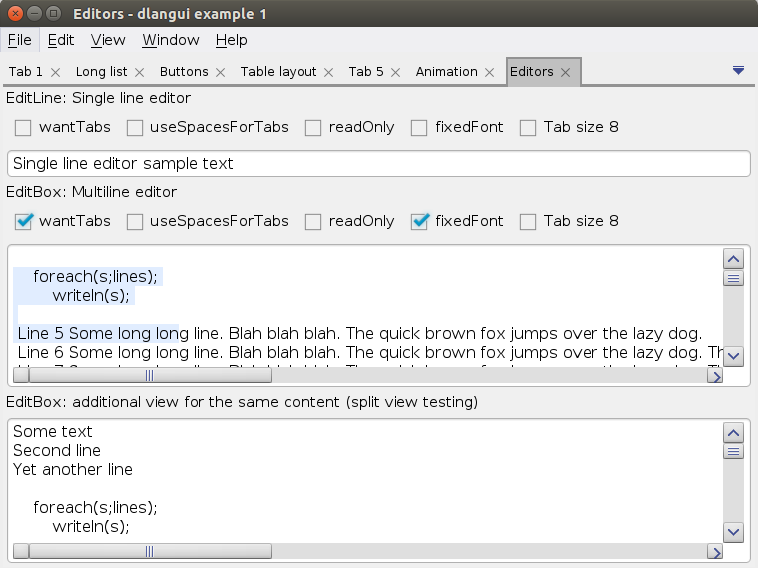This screenshot has width=758, height=568.
Task: Enable useSpacesForTabs for single line editor
Action: coord(134,128)
